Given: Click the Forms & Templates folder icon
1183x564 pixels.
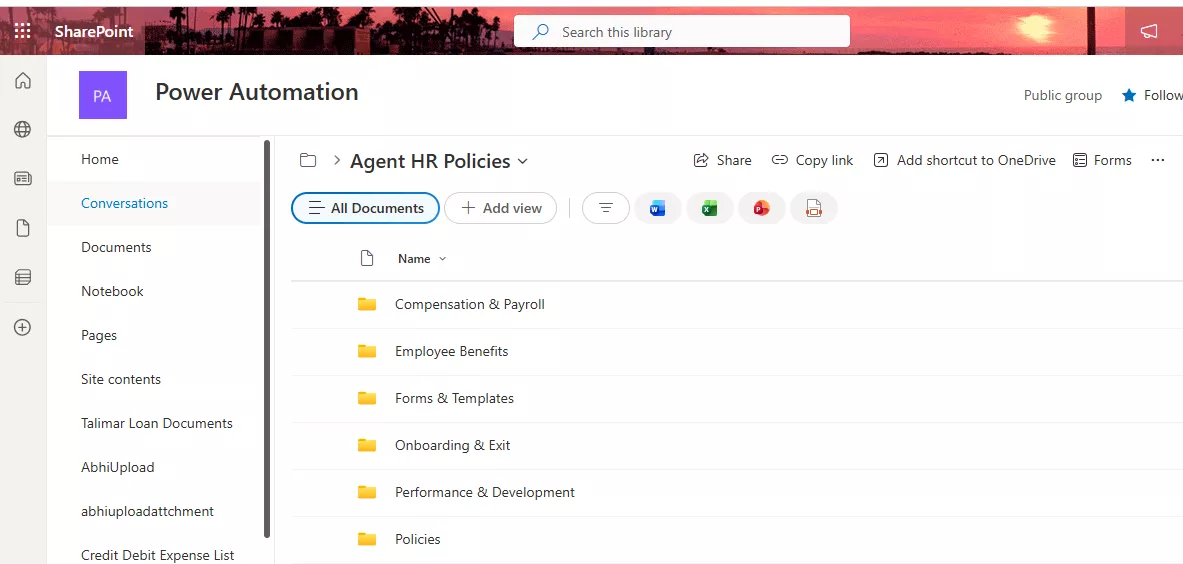Looking at the screenshot, I should click(367, 397).
